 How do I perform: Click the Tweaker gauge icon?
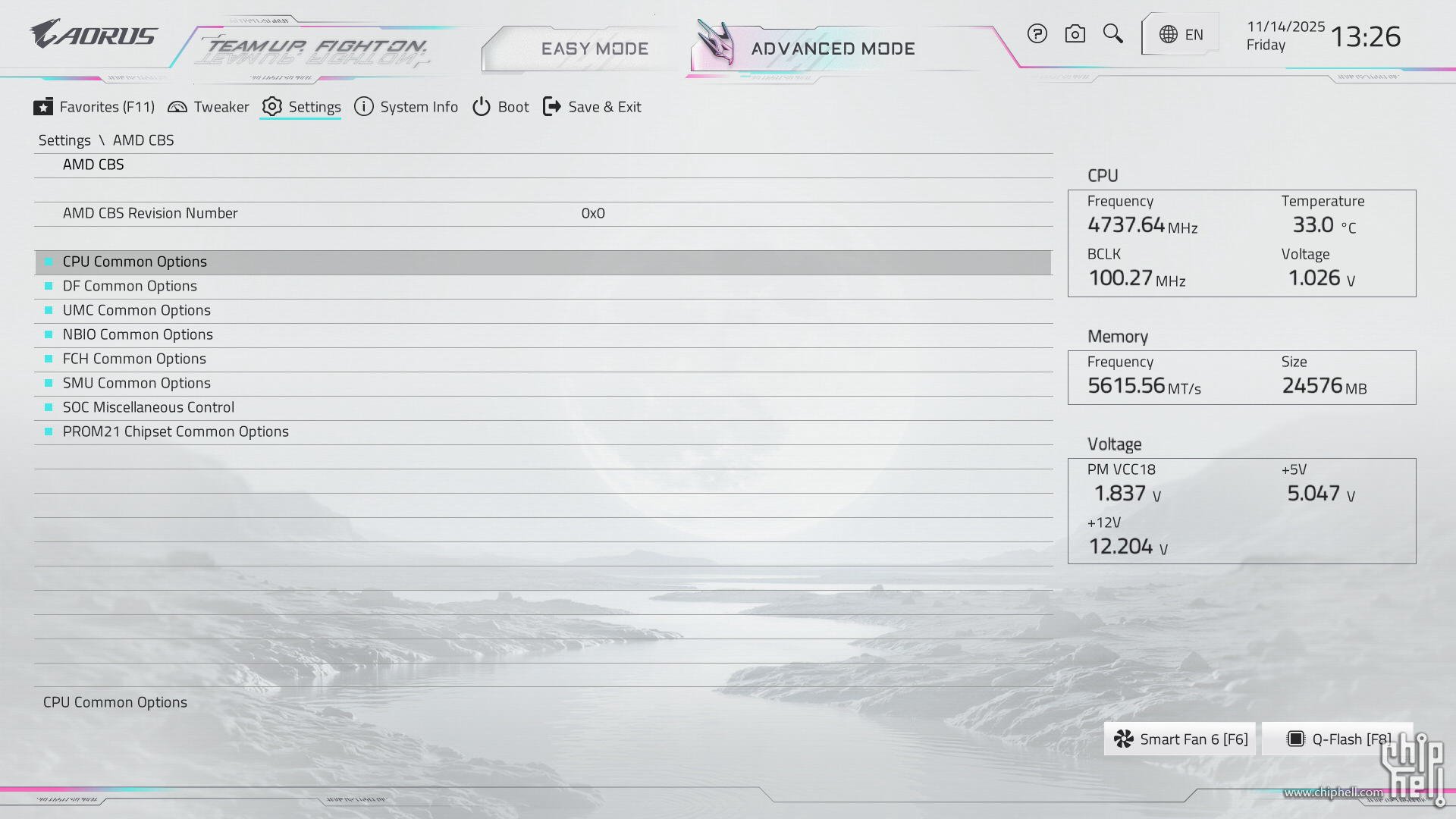click(177, 107)
